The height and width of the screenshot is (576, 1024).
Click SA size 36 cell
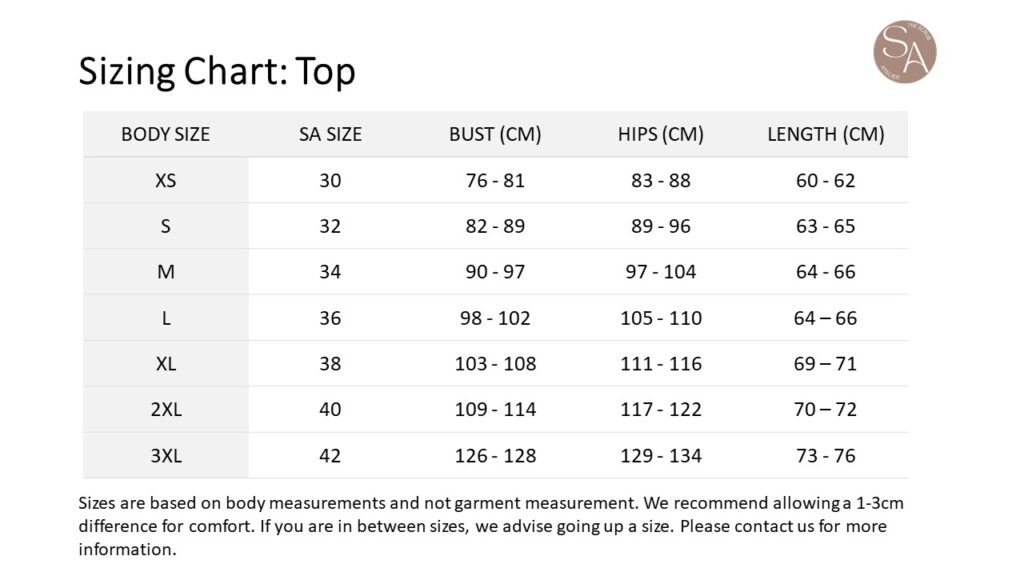[330, 318]
